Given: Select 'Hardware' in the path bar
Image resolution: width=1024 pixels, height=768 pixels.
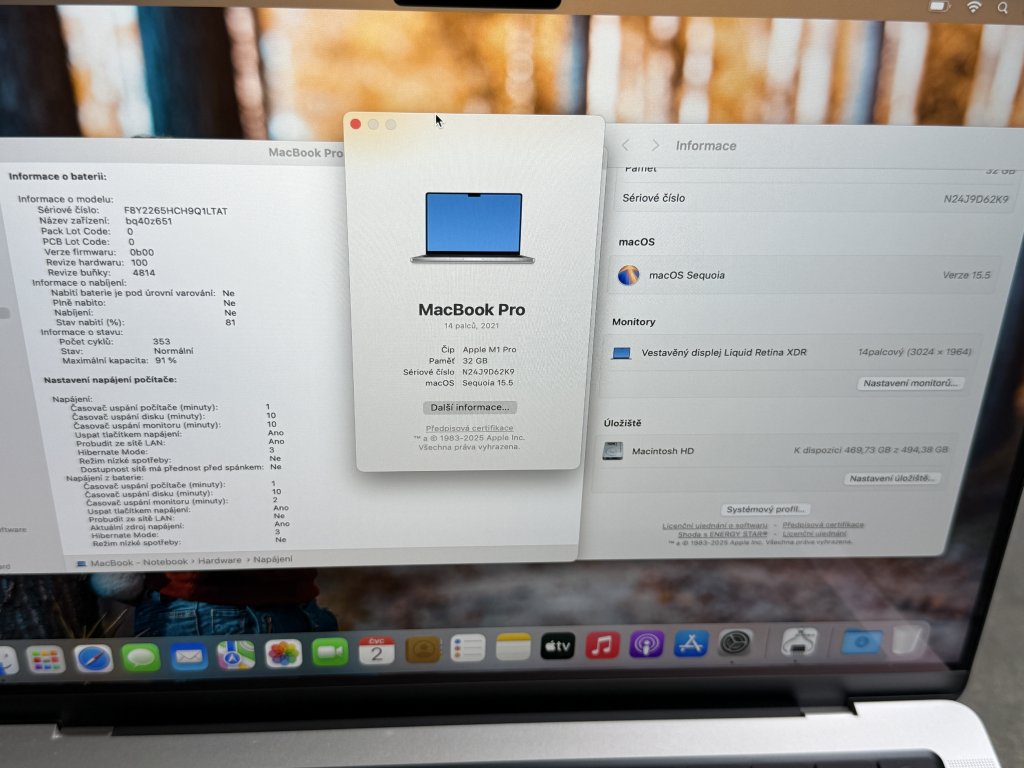Looking at the screenshot, I should pyautogui.click(x=219, y=560).
